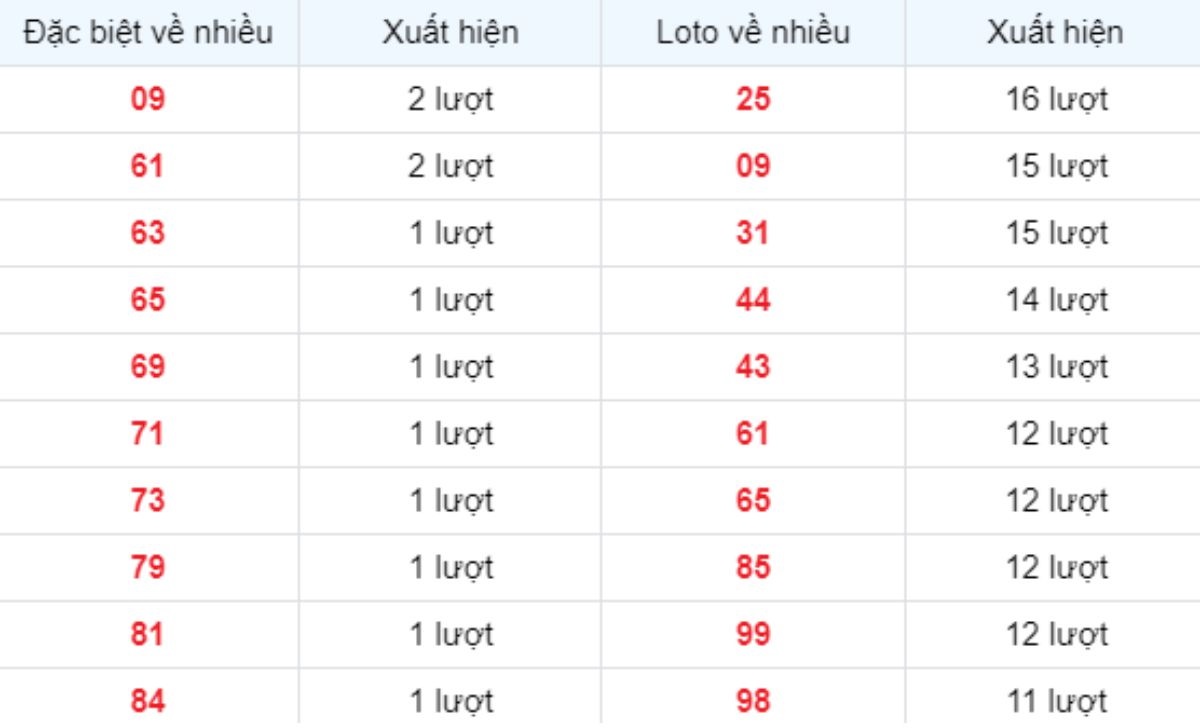Select red number 63
The width and height of the screenshot is (1200, 728).
point(148,233)
